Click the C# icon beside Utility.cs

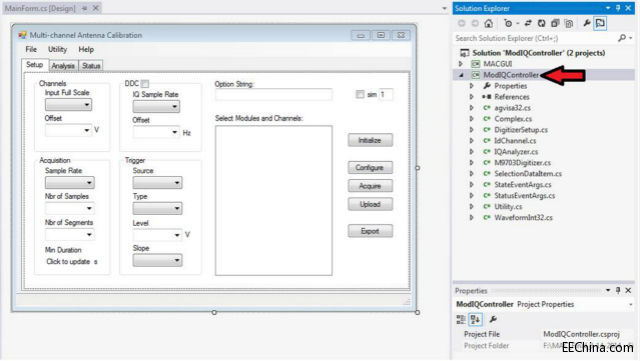487,207
